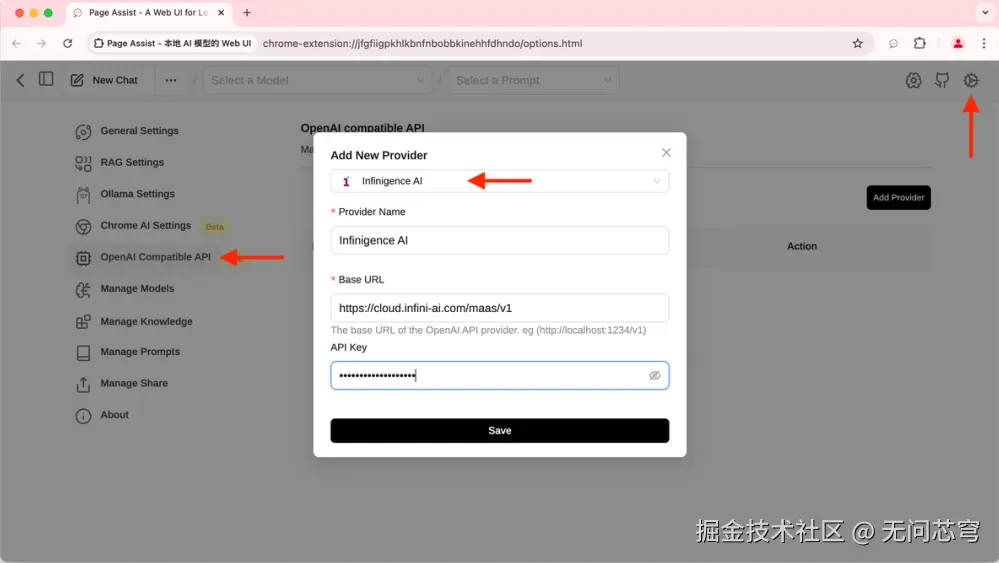Open browser extensions puzzle icon
This screenshot has width=999, height=563.
click(x=919, y=43)
